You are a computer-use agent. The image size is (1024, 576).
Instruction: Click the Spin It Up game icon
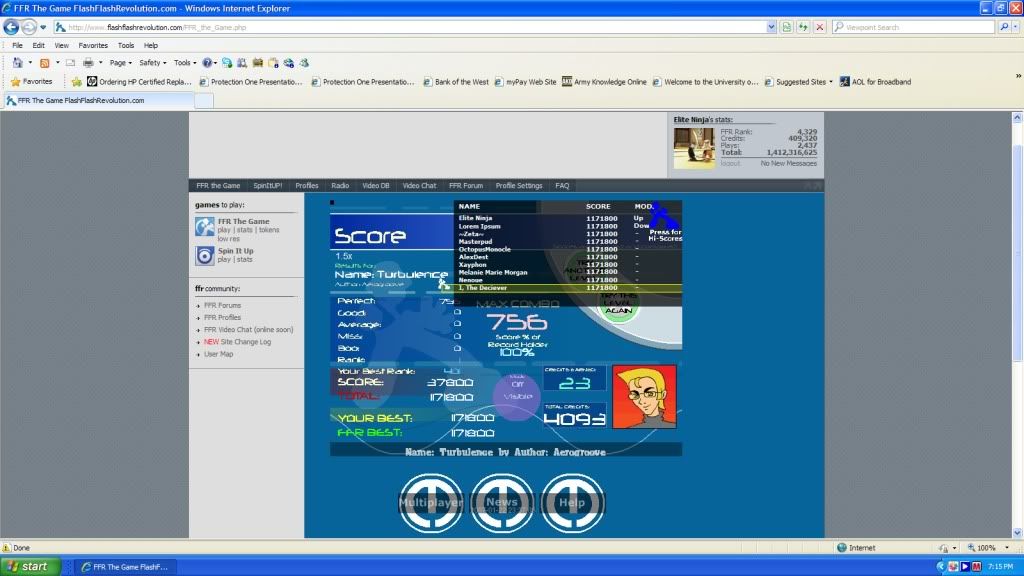point(204,256)
